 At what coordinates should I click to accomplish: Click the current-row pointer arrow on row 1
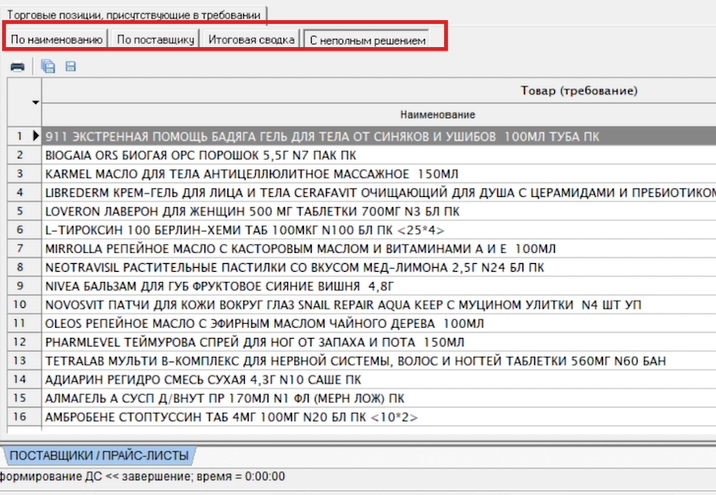coord(36,136)
